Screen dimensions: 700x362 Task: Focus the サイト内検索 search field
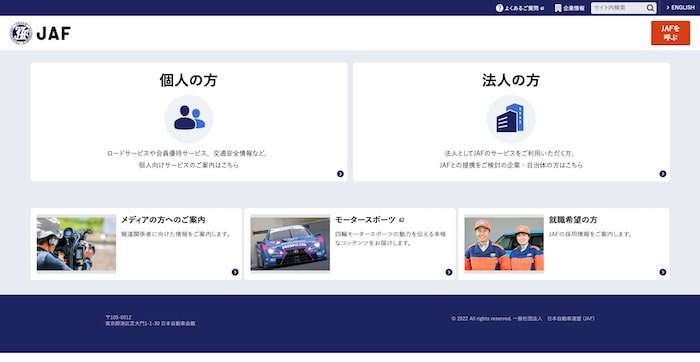618,8
